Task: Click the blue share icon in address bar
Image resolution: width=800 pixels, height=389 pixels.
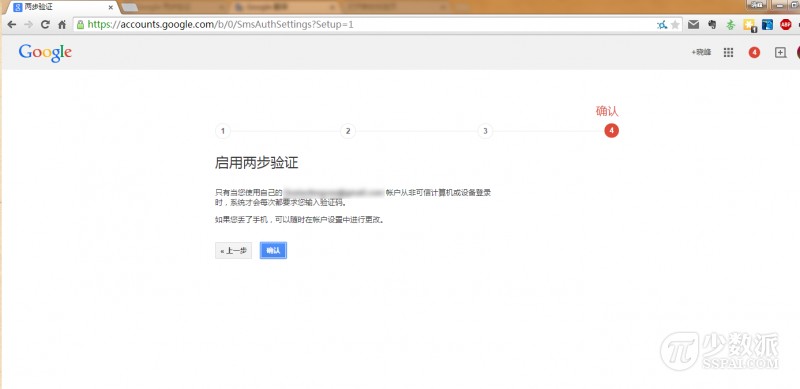Action: click(662, 25)
